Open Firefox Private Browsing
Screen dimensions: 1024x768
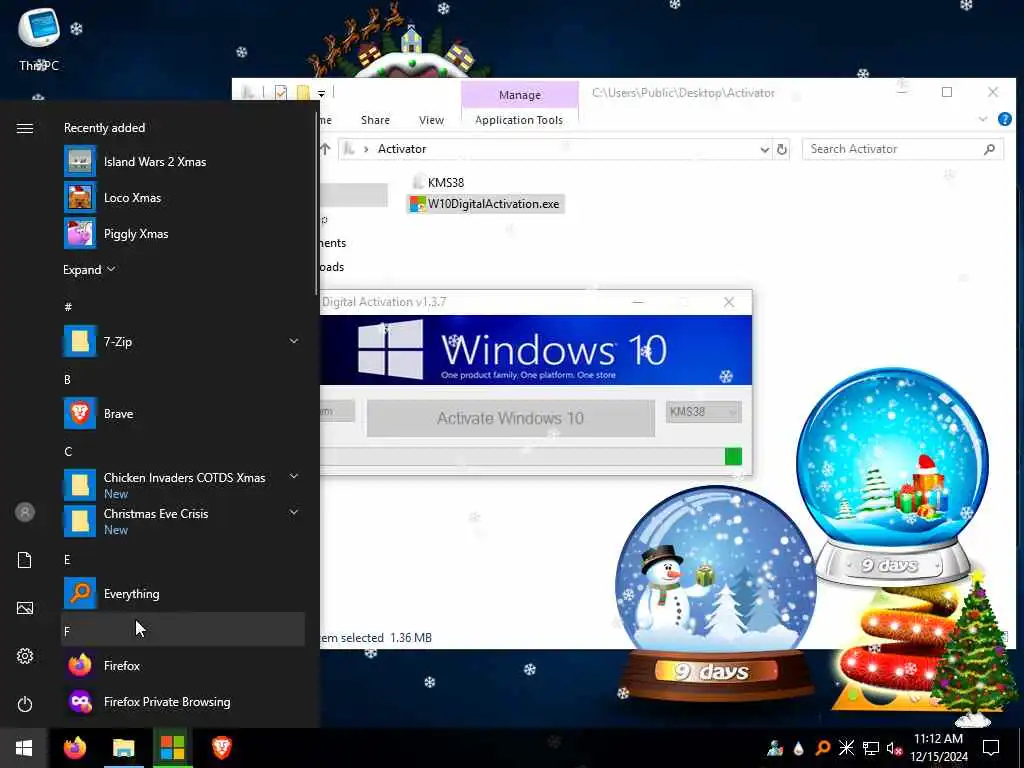(x=183, y=701)
